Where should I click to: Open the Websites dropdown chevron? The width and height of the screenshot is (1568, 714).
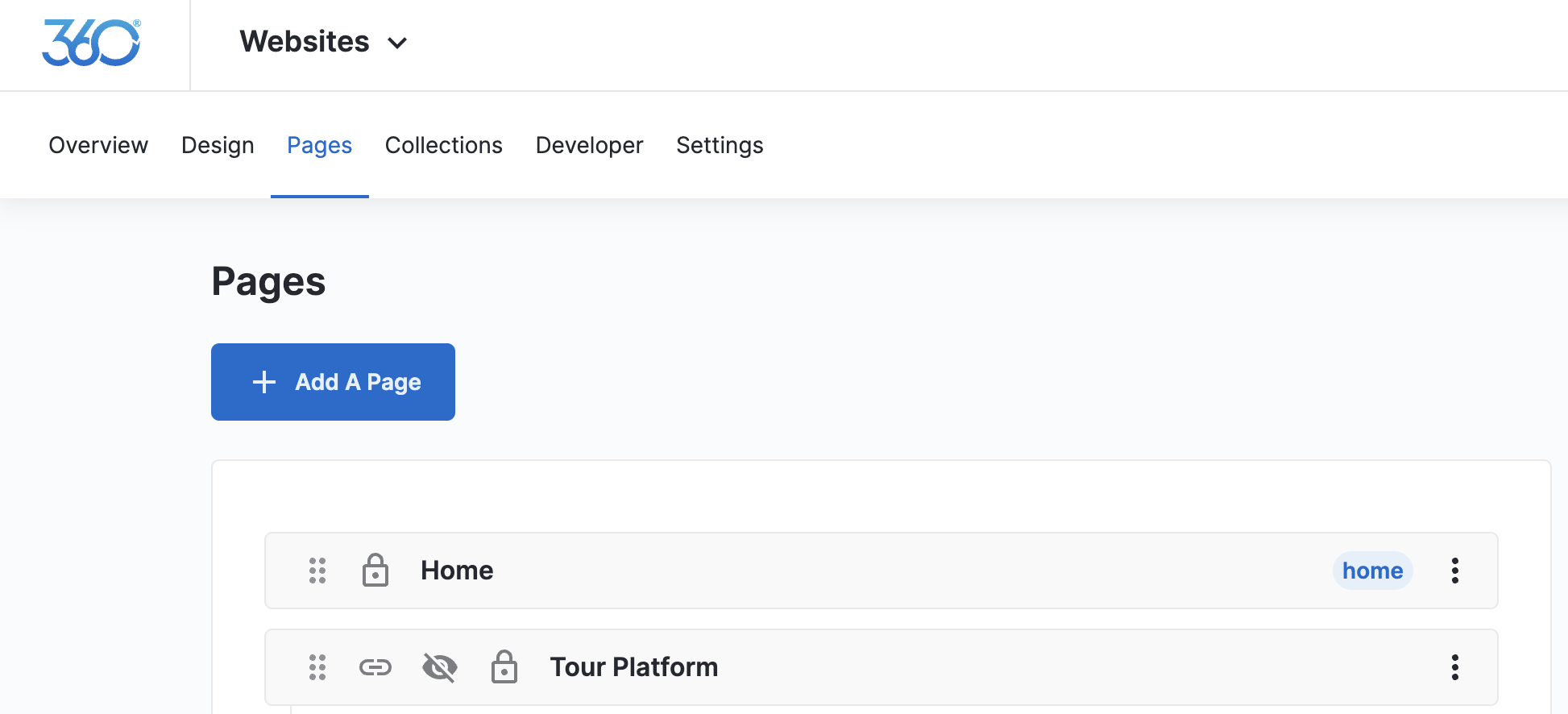click(397, 43)
